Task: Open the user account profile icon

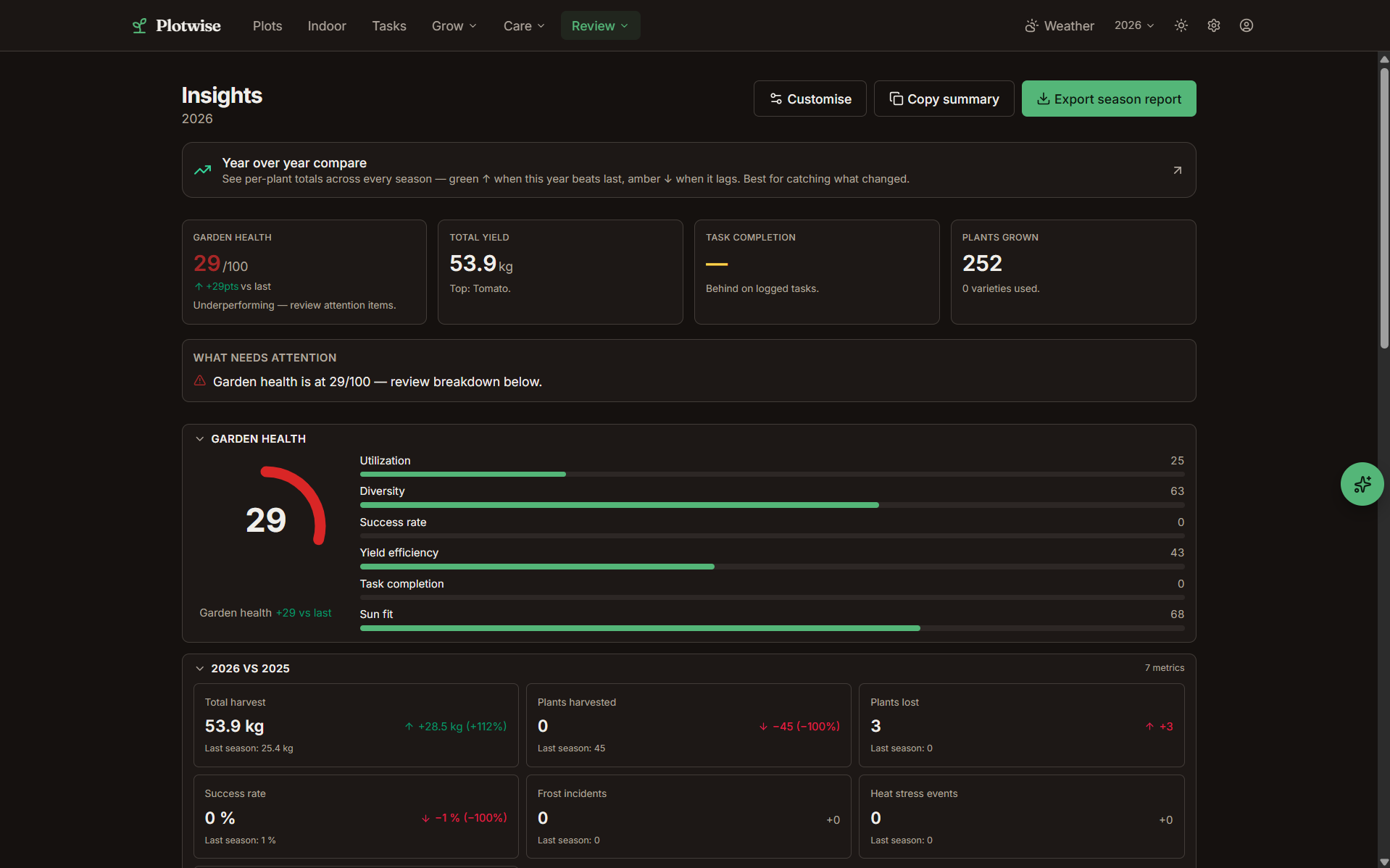Action: pos(1247,25)
